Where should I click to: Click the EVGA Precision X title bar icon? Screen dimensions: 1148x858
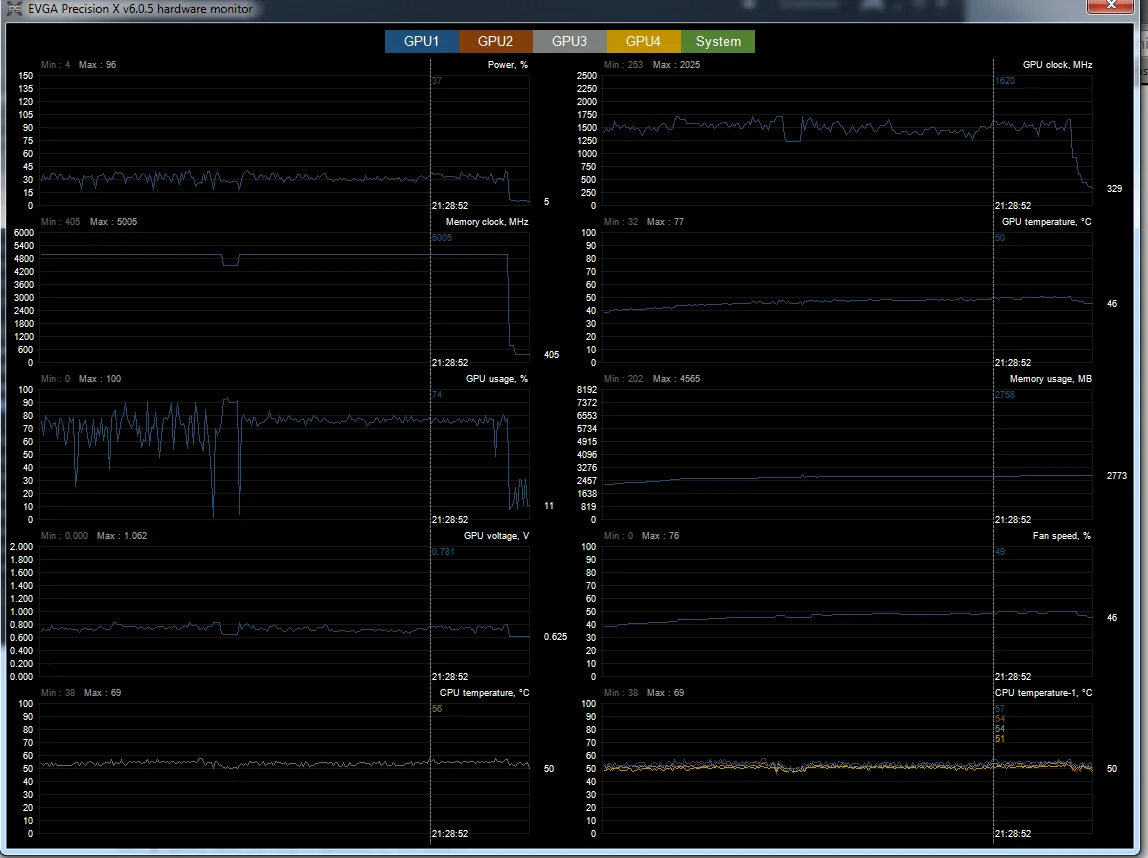click(14, 9)
